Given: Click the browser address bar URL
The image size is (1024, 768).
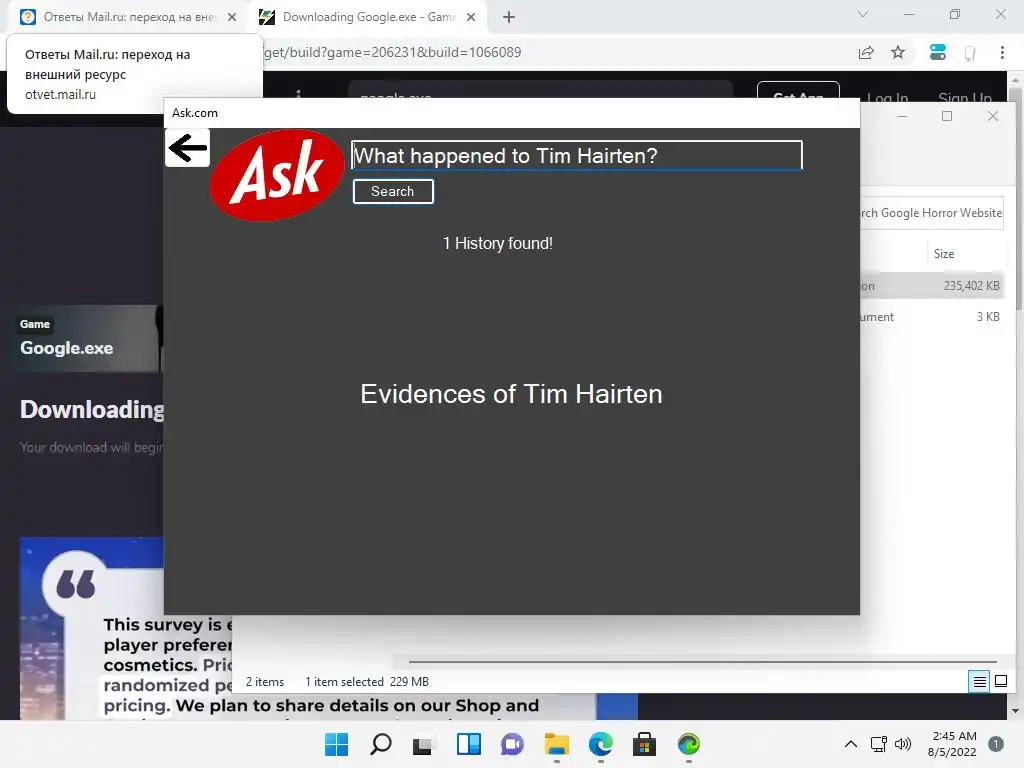Looking at the screenshot, I should pos(392,52).
